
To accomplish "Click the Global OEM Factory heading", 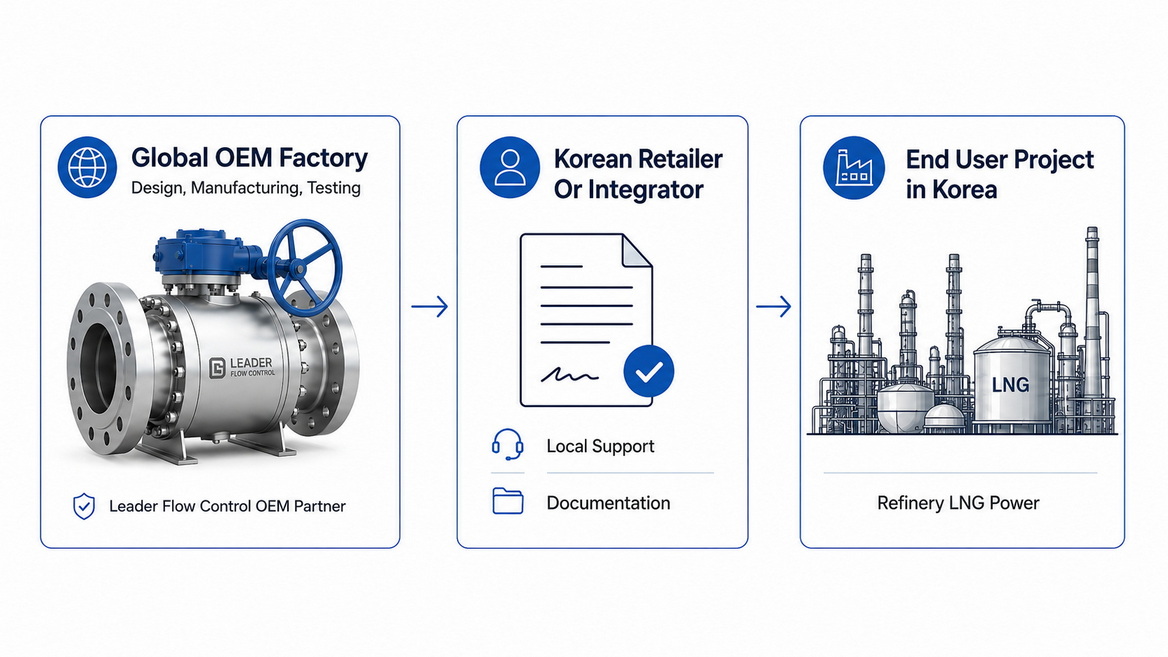I will (x=249, y=158).
